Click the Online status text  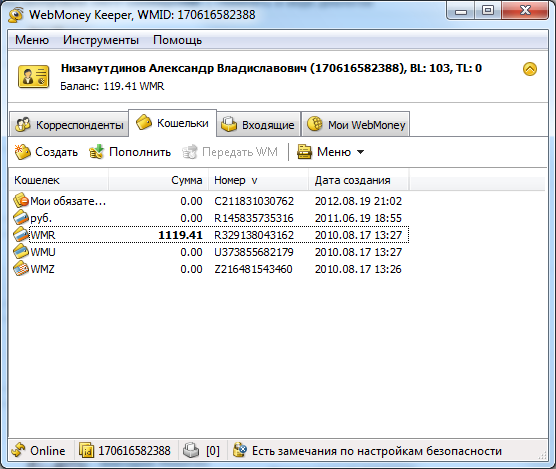point(48,451)
